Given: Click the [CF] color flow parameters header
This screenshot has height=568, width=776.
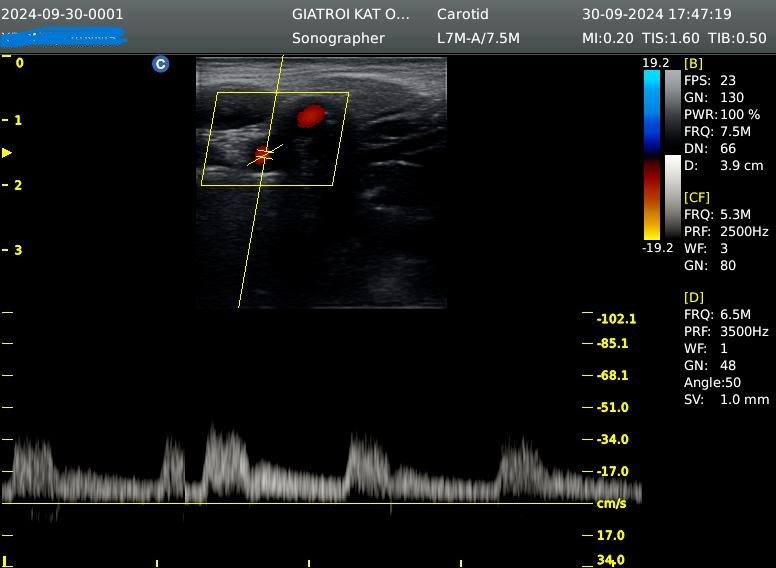Looking at the screenshot, I should [x=696, y=198].
